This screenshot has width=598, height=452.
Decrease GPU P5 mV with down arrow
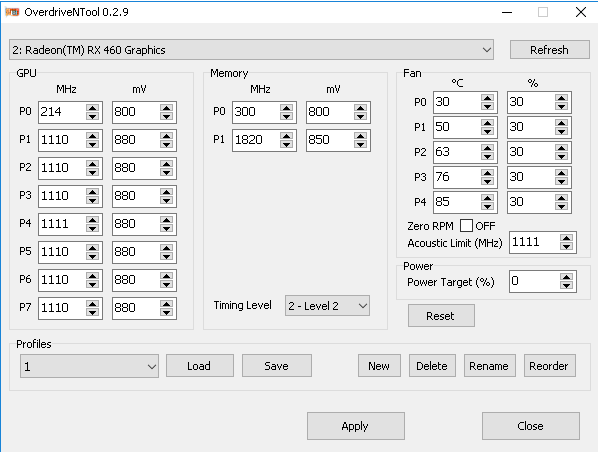coord(166,256)
